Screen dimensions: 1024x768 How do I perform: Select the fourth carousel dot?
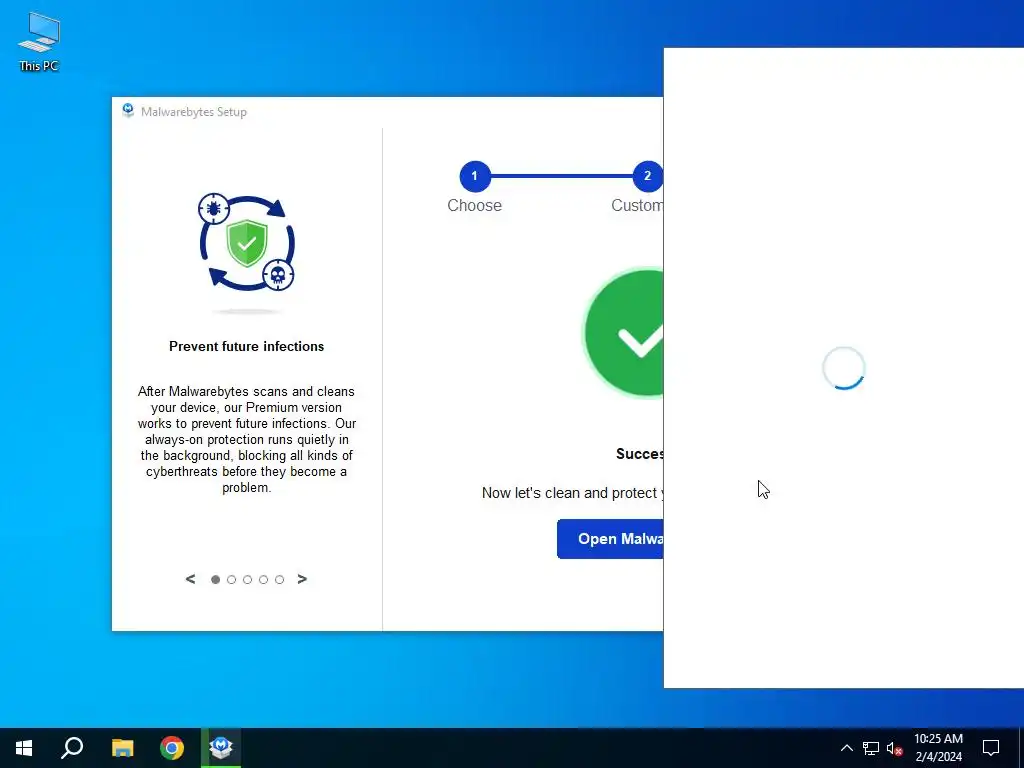click(263, 579)
